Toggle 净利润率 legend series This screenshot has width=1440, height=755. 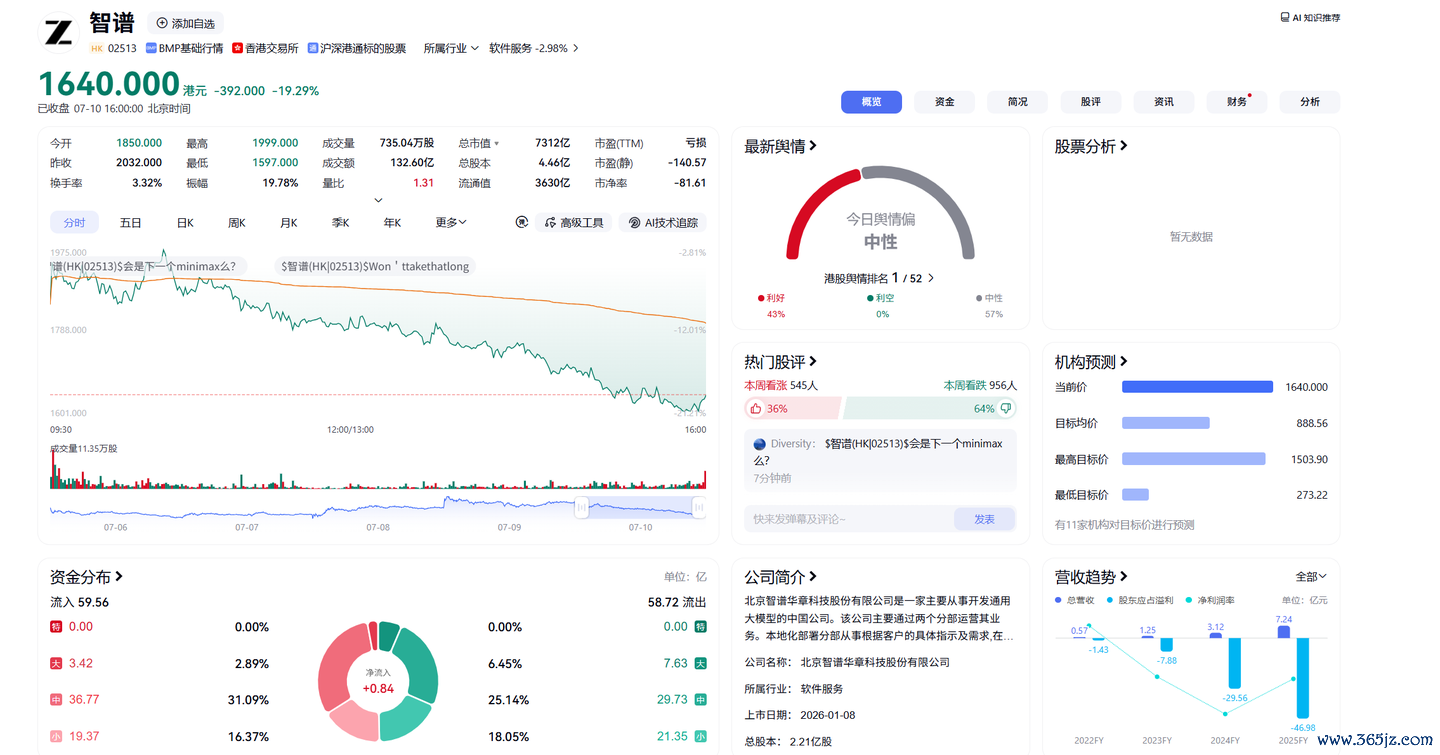1210,600
